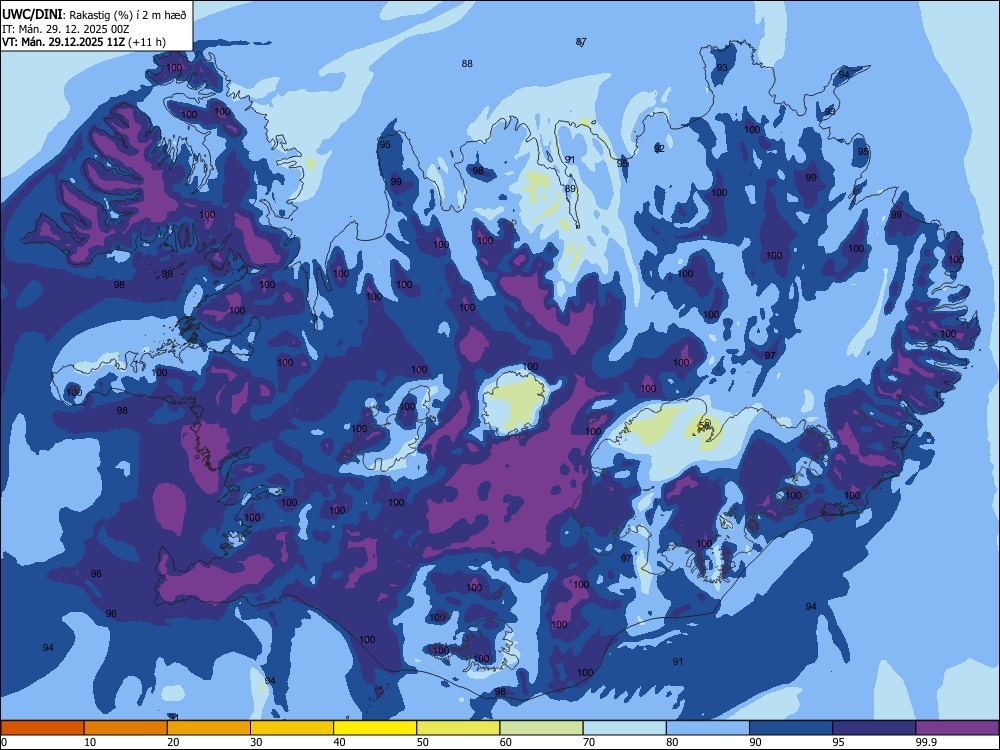Click the '92' humidity value on the map

(659, 149)
